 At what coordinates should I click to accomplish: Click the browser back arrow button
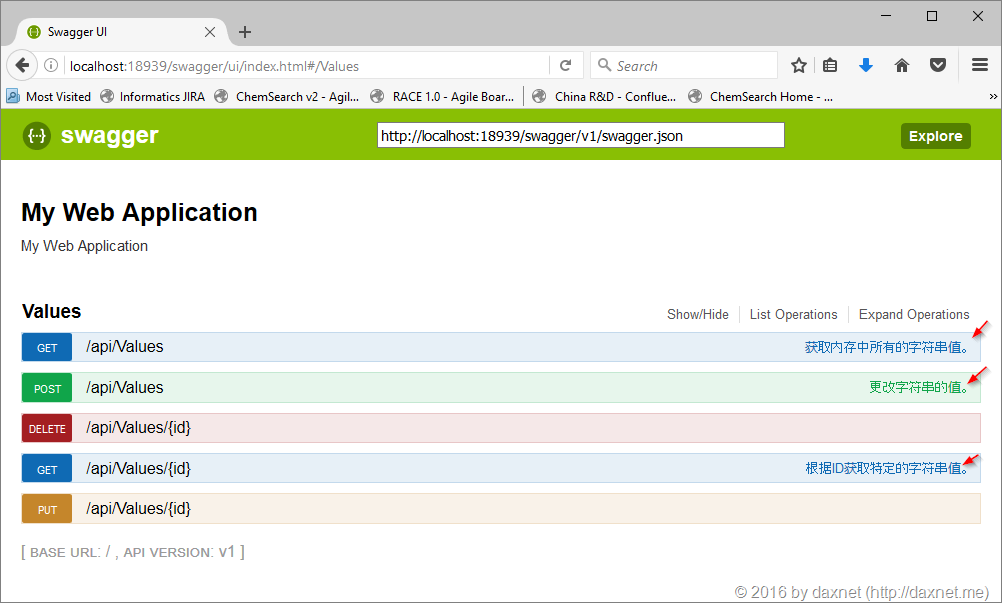coord(22,65)
